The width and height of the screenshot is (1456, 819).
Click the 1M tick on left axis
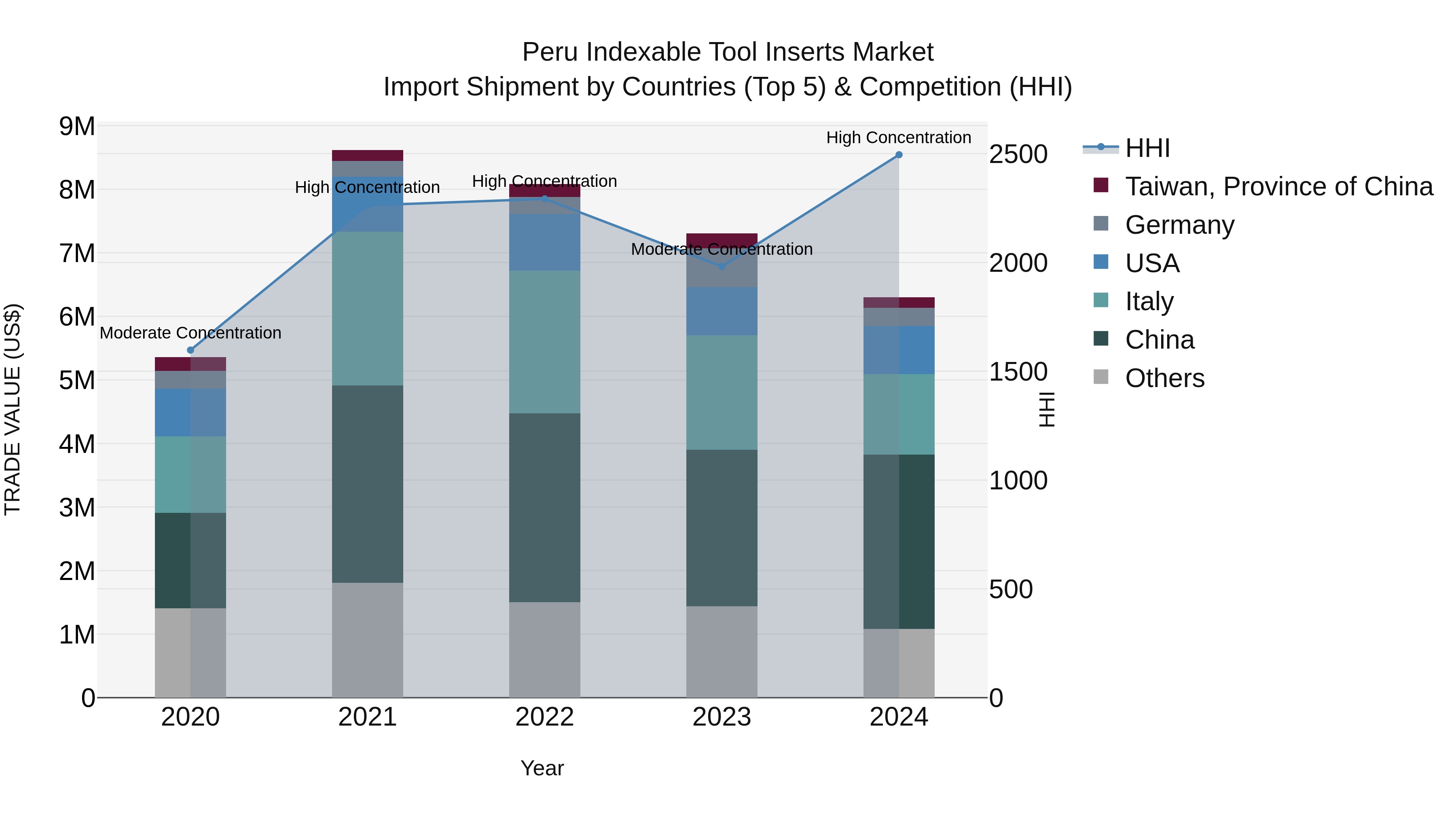tap(77, 635)
